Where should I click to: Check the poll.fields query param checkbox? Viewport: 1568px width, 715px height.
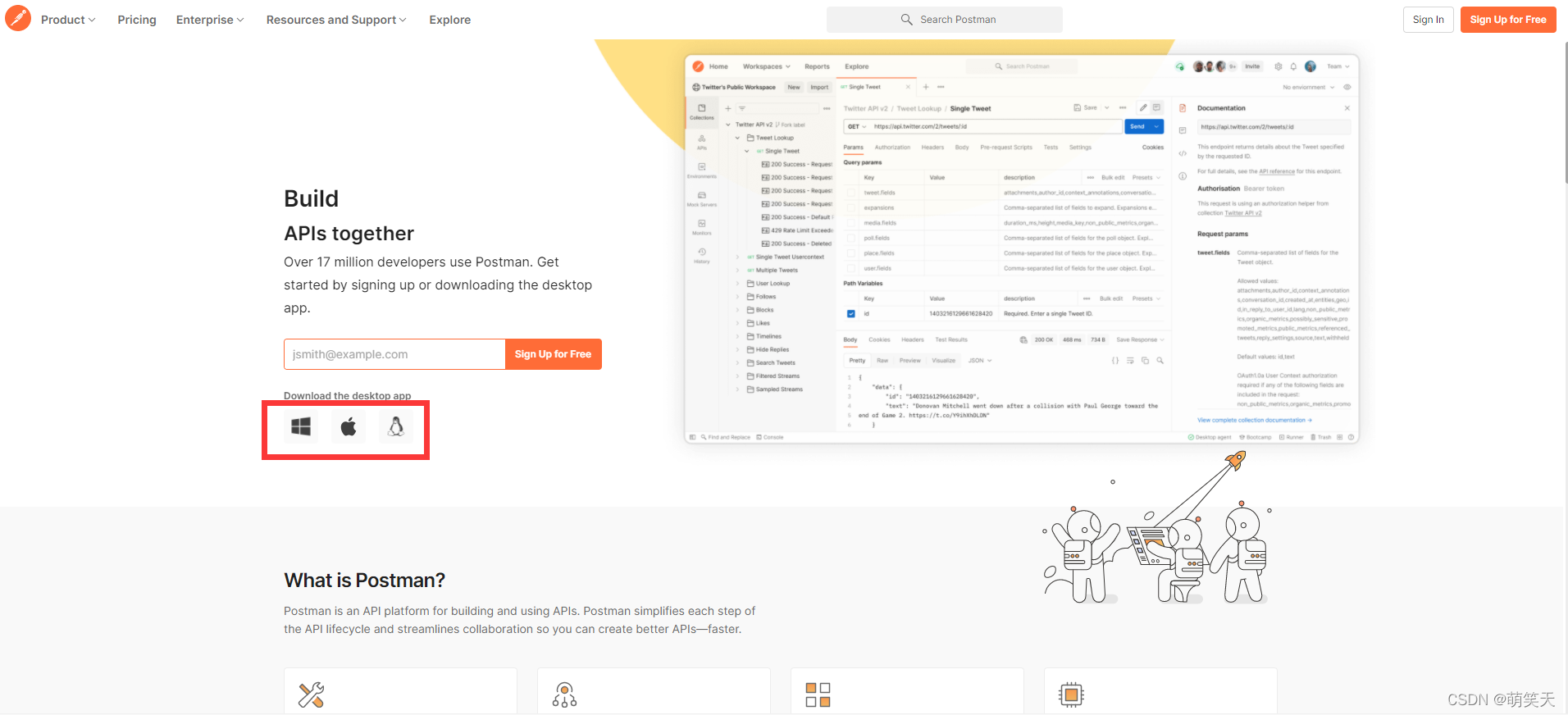(851, 238)
